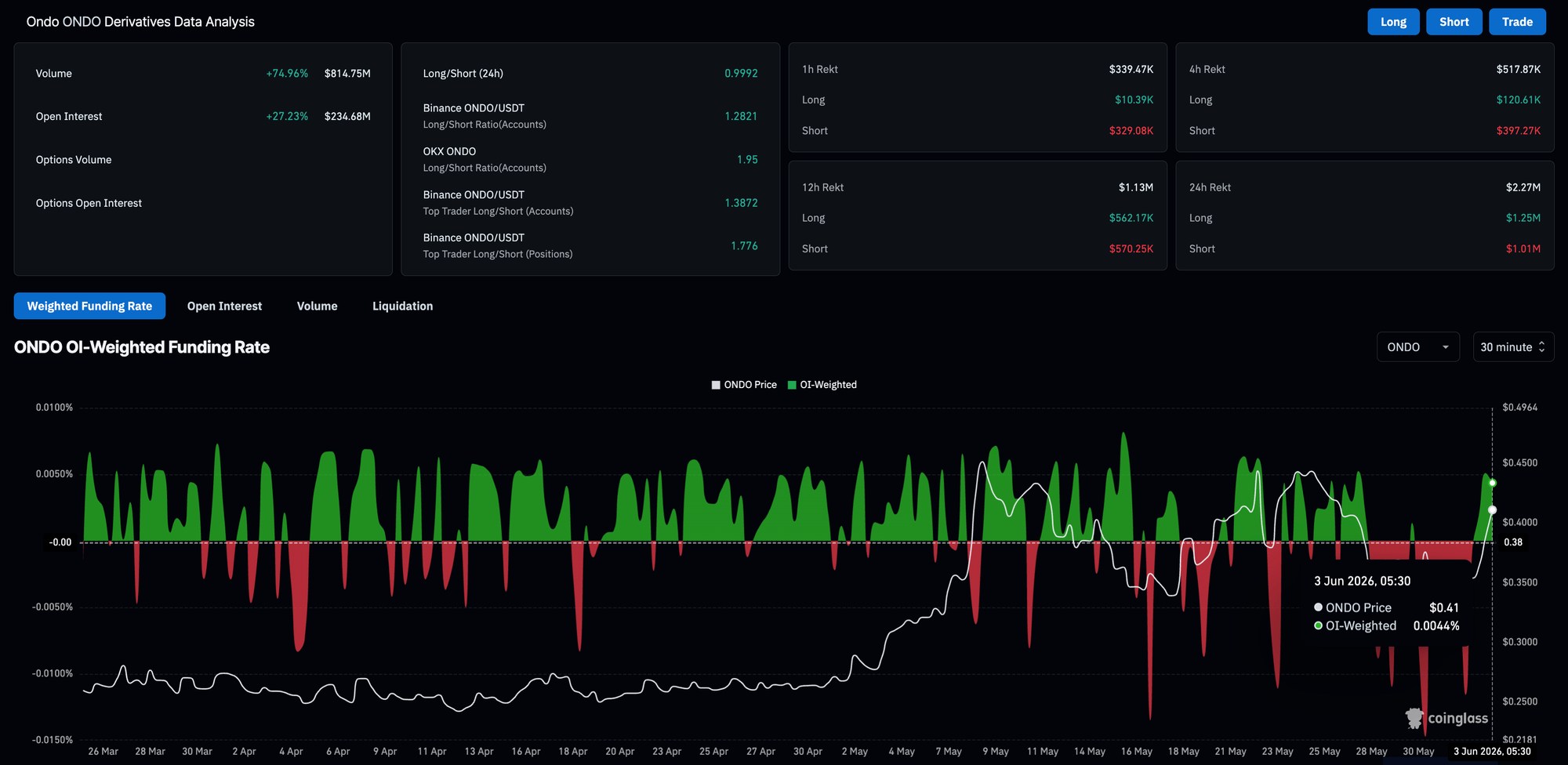
Task: Click the Ondo ONDO Derivatives Data Analysis title
Action: pos(140,22)
